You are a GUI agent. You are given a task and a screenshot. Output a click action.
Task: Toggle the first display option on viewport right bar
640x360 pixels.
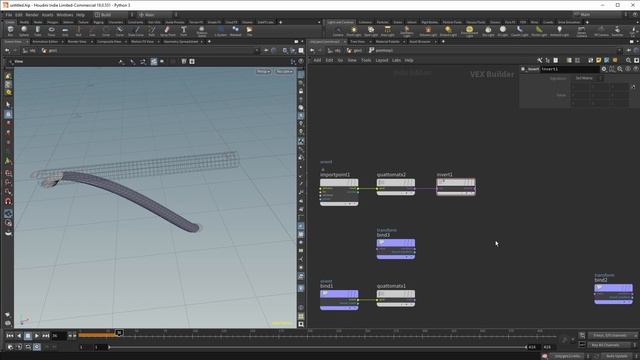point(301,75)
